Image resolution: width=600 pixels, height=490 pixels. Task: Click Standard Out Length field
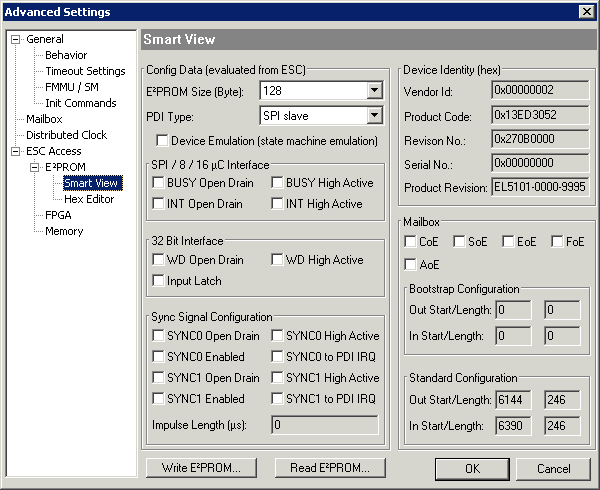coord(562,400)
